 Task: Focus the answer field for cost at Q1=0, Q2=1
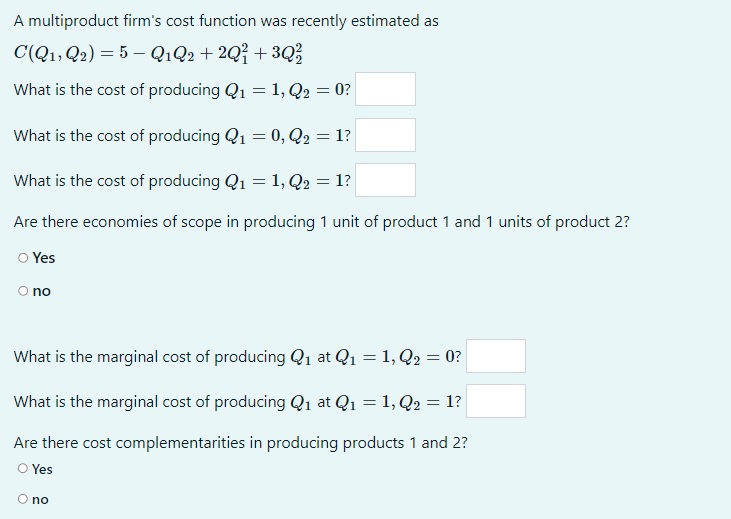385,135
